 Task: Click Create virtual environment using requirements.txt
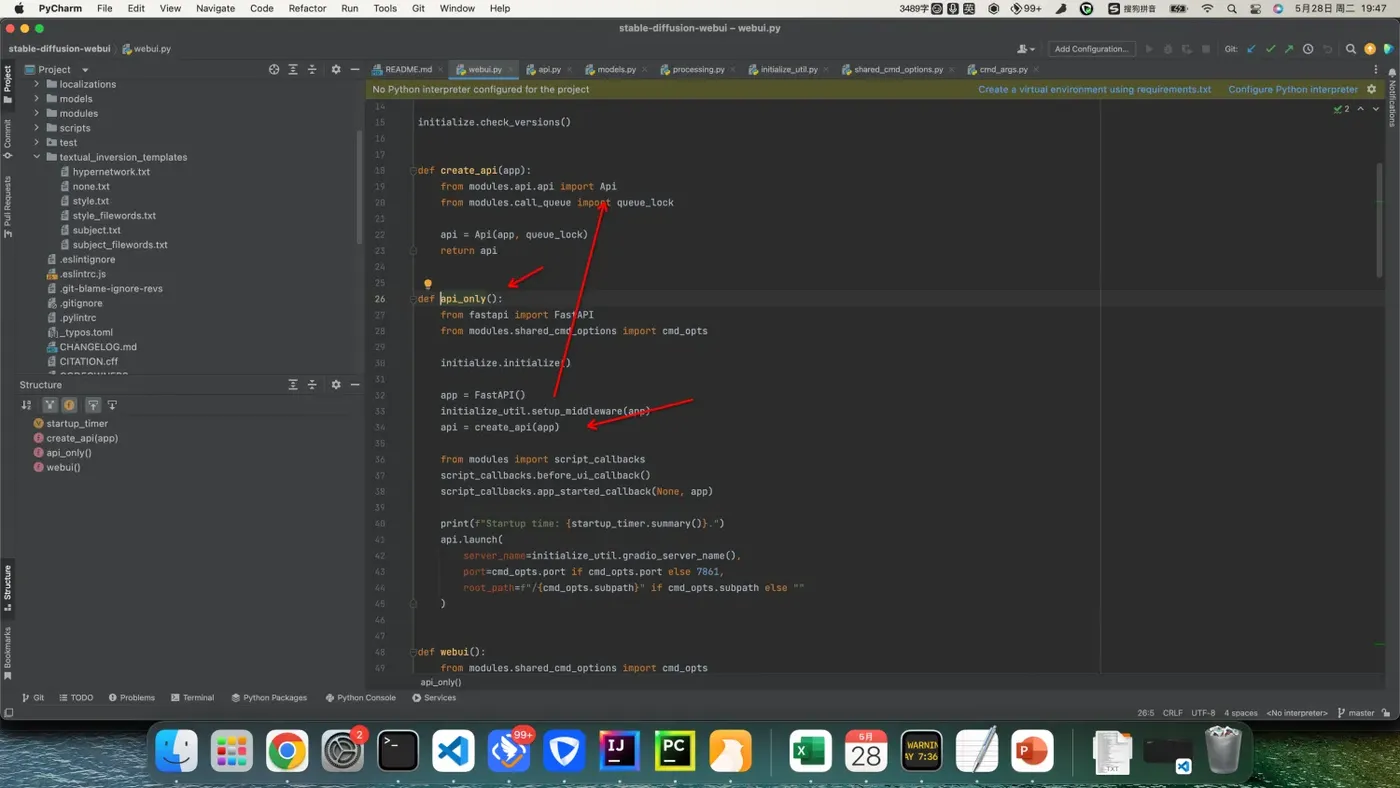pyautogui.click(x=1094, y=89)
